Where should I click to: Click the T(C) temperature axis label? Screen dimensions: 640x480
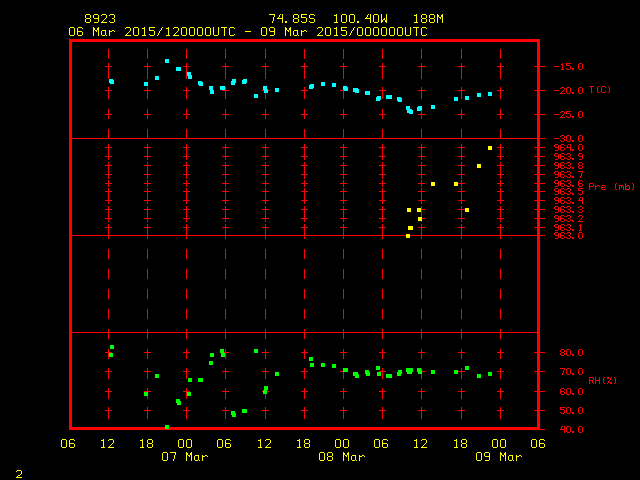(599, 90)
